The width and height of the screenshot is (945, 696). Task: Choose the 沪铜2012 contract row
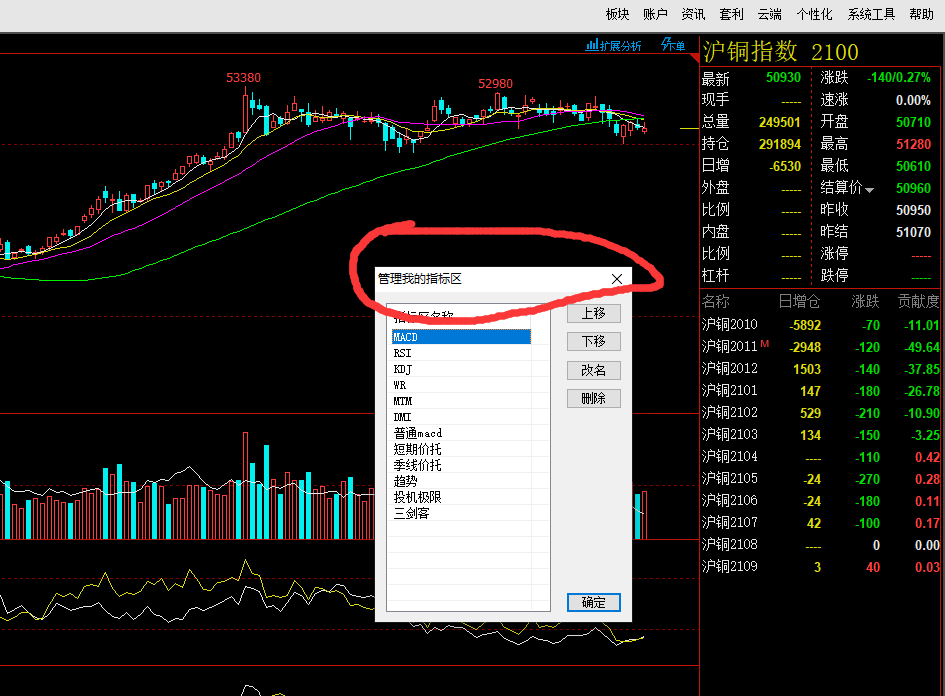730,369
